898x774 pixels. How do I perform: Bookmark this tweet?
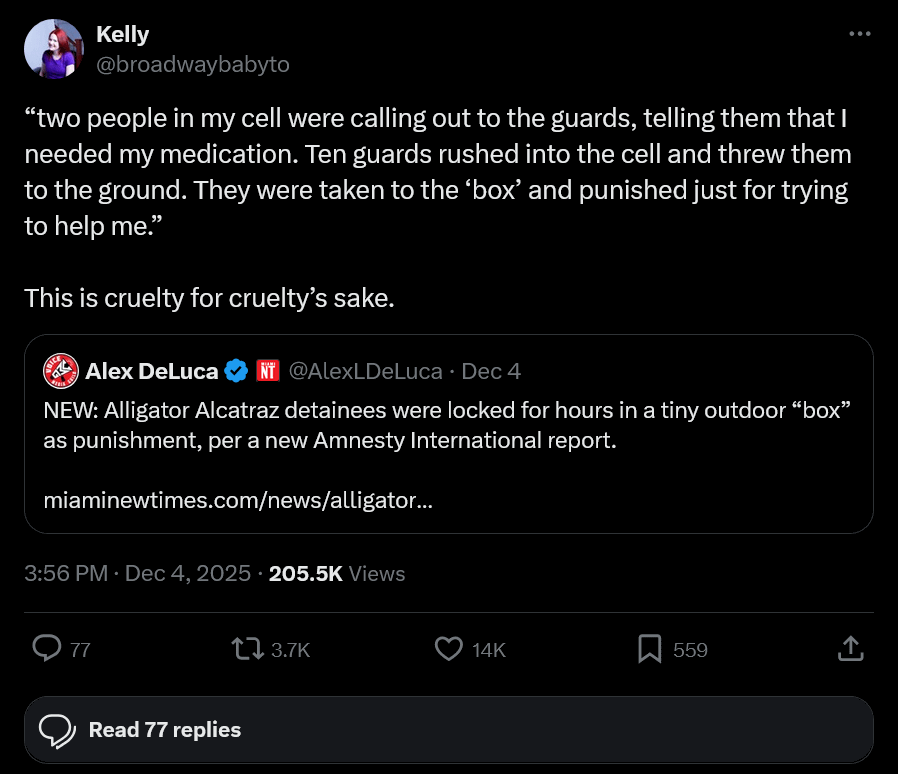click(650, 649)
